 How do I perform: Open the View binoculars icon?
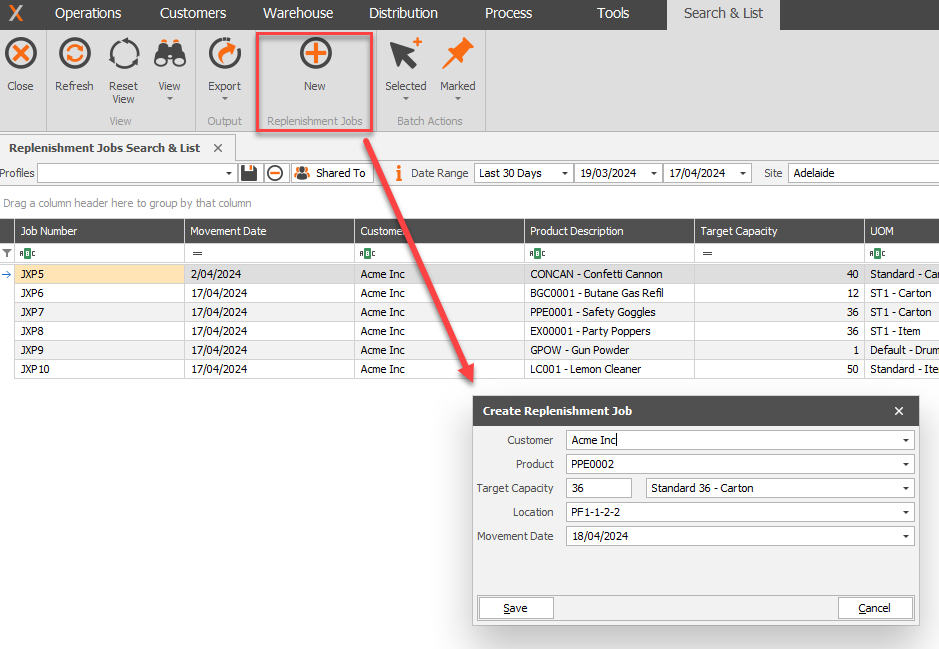(x=169, y=54)
